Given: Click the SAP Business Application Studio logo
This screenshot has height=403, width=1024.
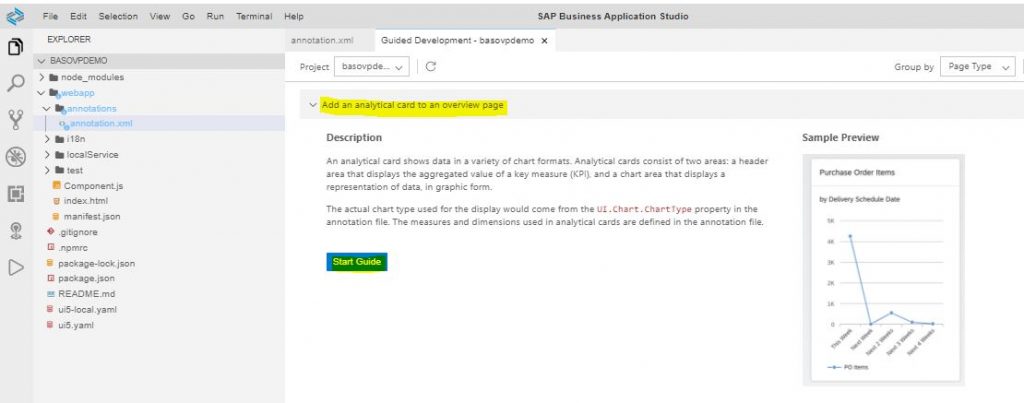Looking at the screenshot, I should click(x=15, y=16).
